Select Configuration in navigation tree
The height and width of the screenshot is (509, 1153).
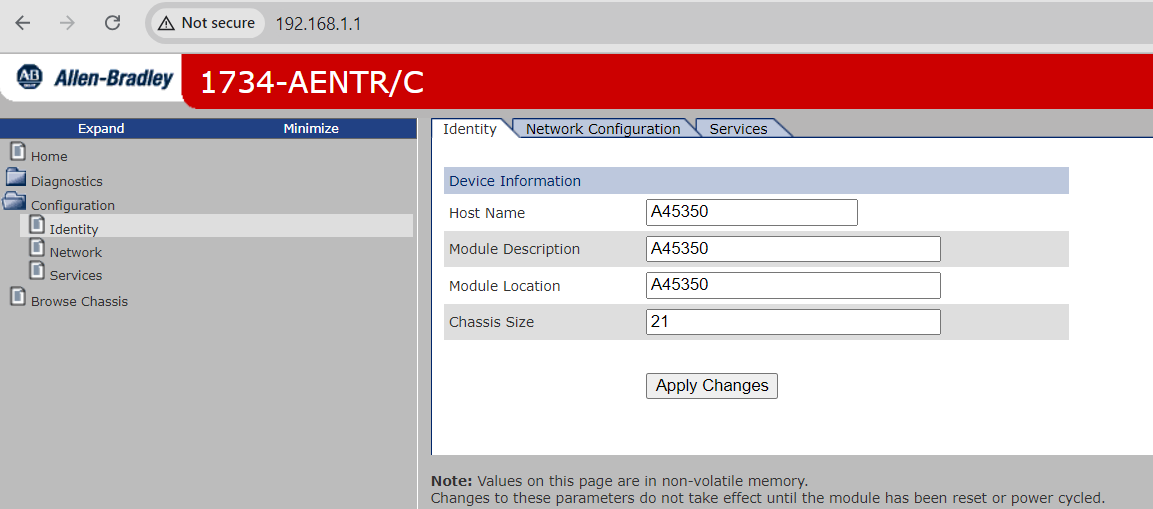[73, 206]
